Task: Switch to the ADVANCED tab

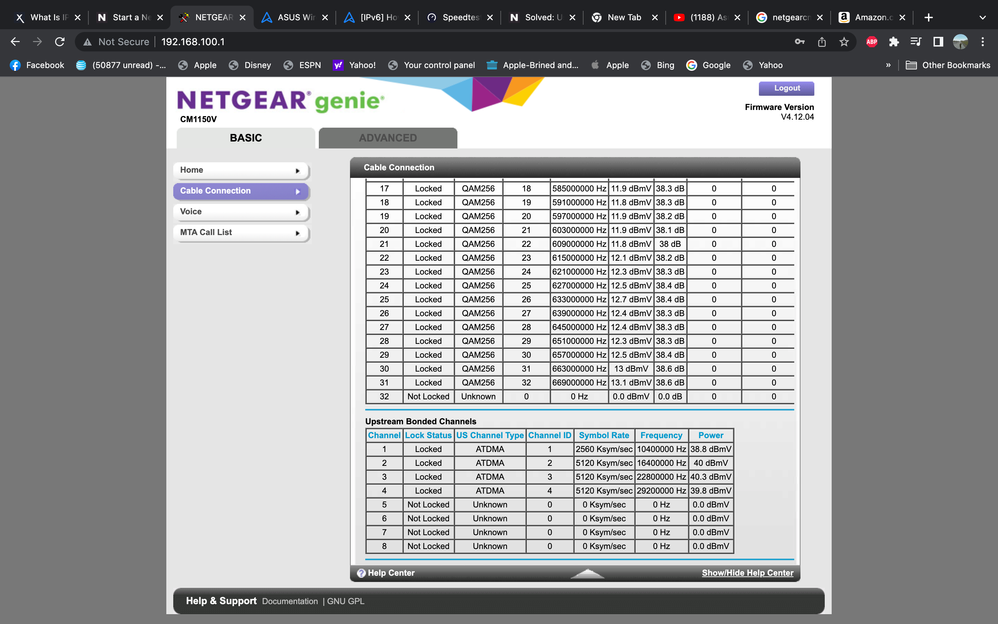Action: point(388,137)
